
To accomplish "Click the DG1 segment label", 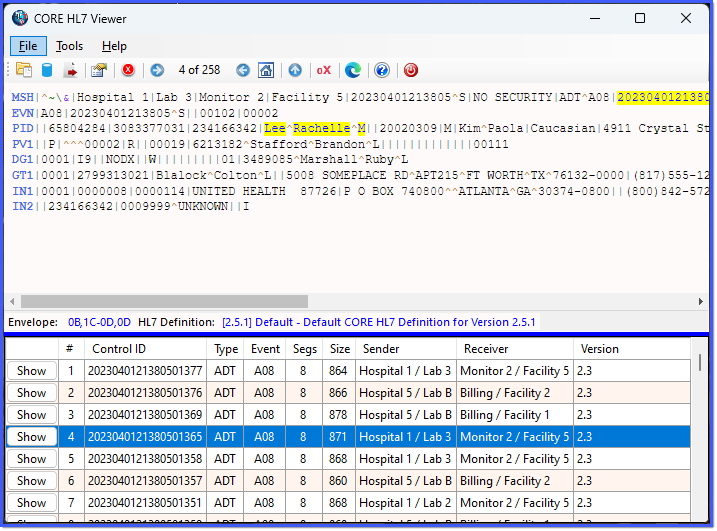I will click(23, 159).
